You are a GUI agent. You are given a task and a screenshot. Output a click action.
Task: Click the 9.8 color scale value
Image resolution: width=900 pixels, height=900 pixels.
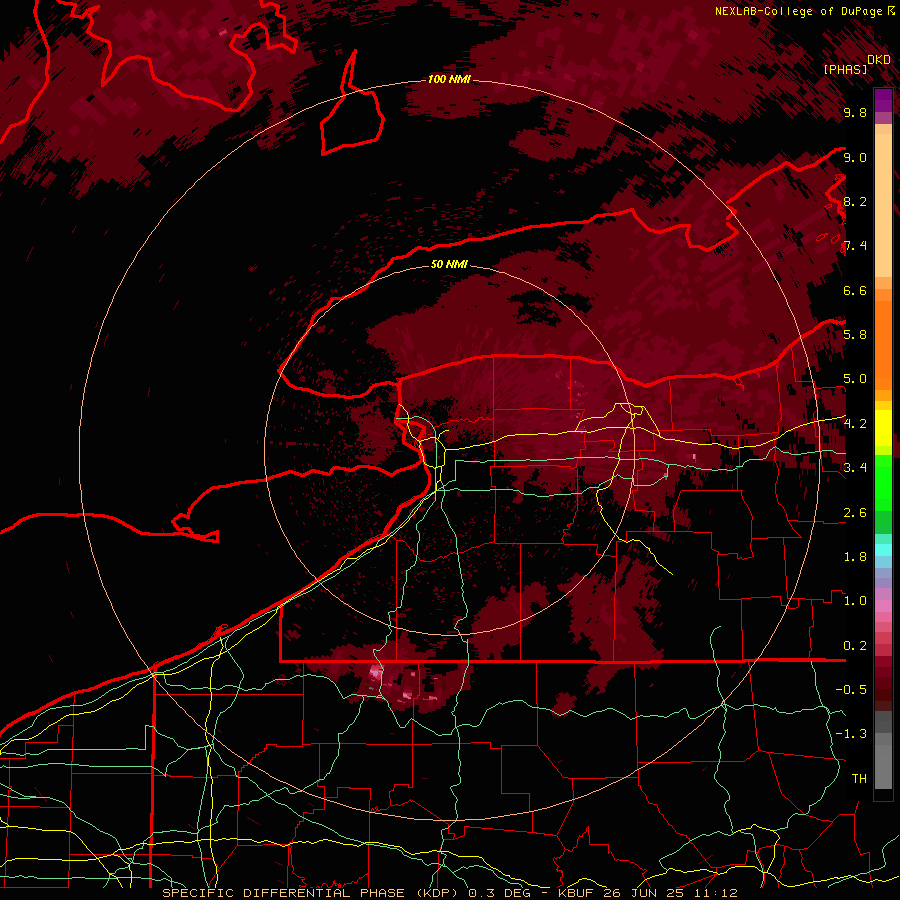point(855,112)
